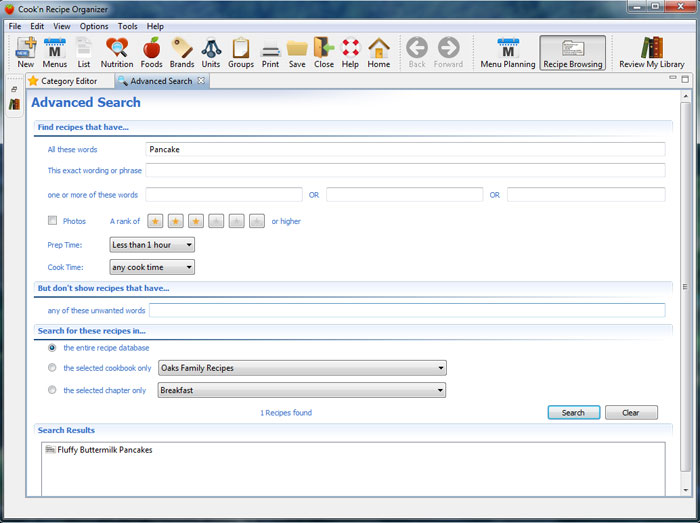Screen dimensions: 700x523
Task: Set rank to four stars
Action: pyautogui.click(x=216, y=221)
